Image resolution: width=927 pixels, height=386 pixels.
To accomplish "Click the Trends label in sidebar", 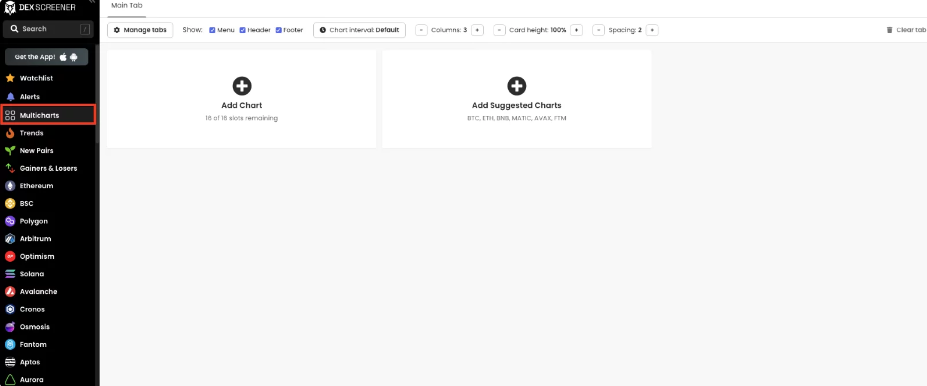I will tap(31, 133).
